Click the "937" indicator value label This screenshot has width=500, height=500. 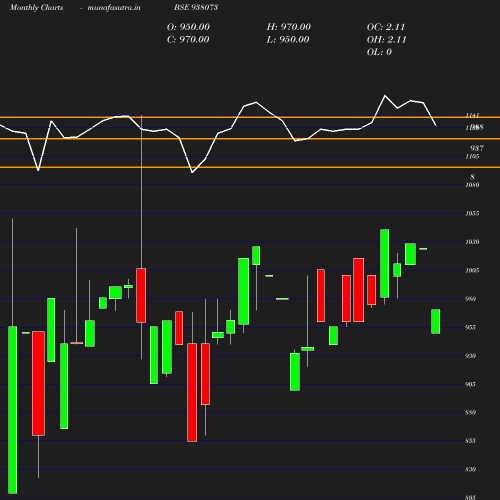(477, 148)
